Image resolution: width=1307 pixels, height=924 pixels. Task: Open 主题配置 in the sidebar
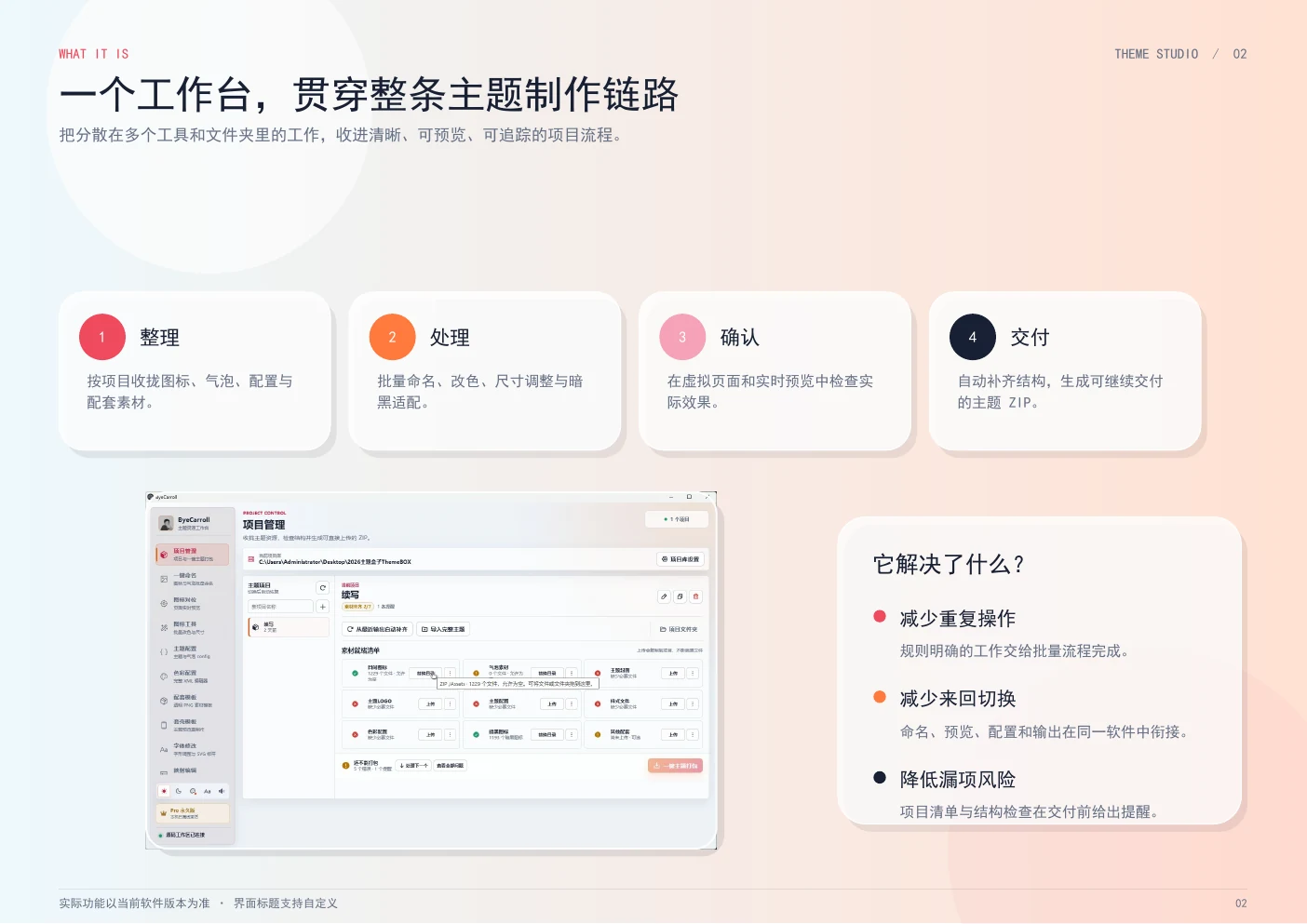click(x=192, y=651)
